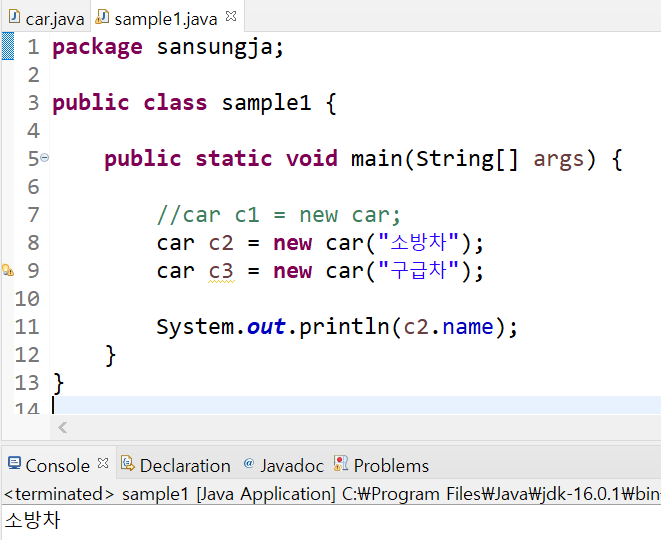This screenshot has width=661, height=540.
Task: Open the Problems view tab
Action: pyautogui.click(x=391, y=465)
